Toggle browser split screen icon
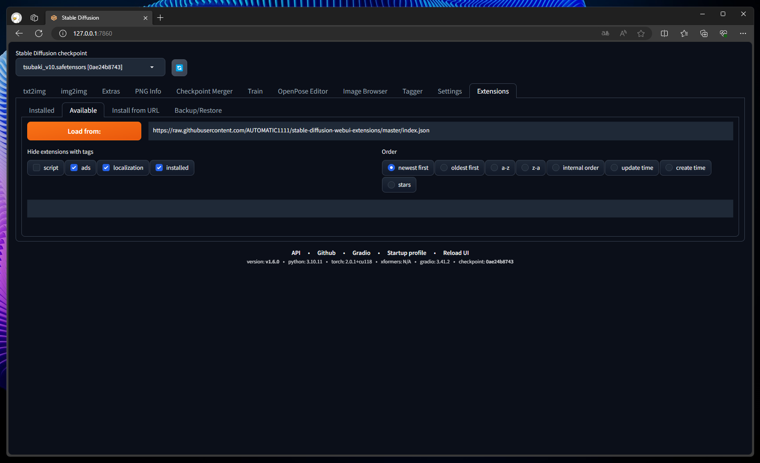This screenshot has height=463, width=760. point(664,33)
